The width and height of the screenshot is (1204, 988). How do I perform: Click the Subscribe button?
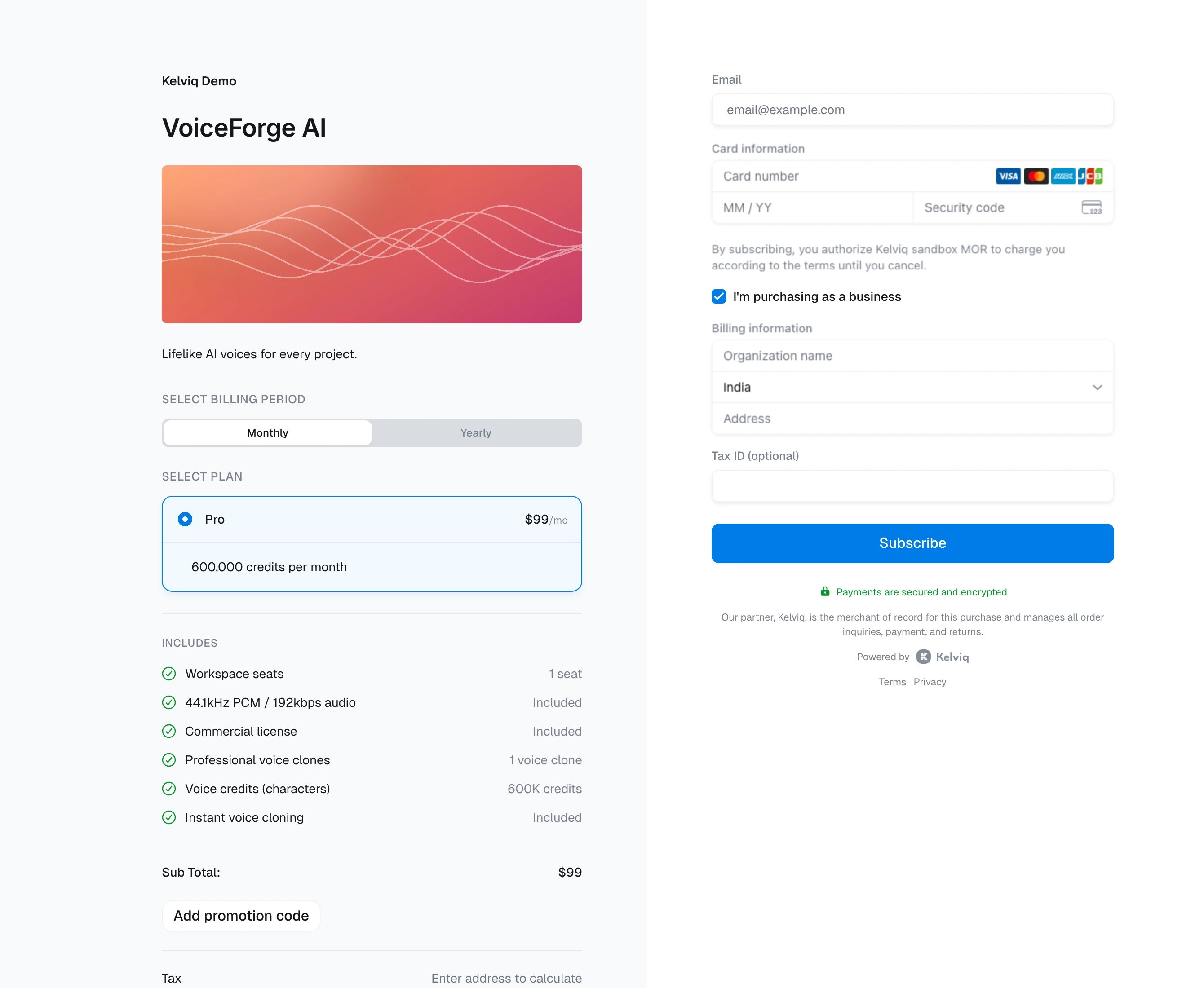coord(912,543)
